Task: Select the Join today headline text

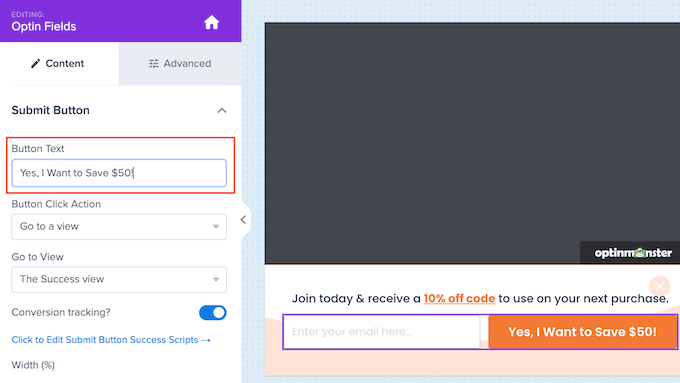Action: [x=480, y=298]
